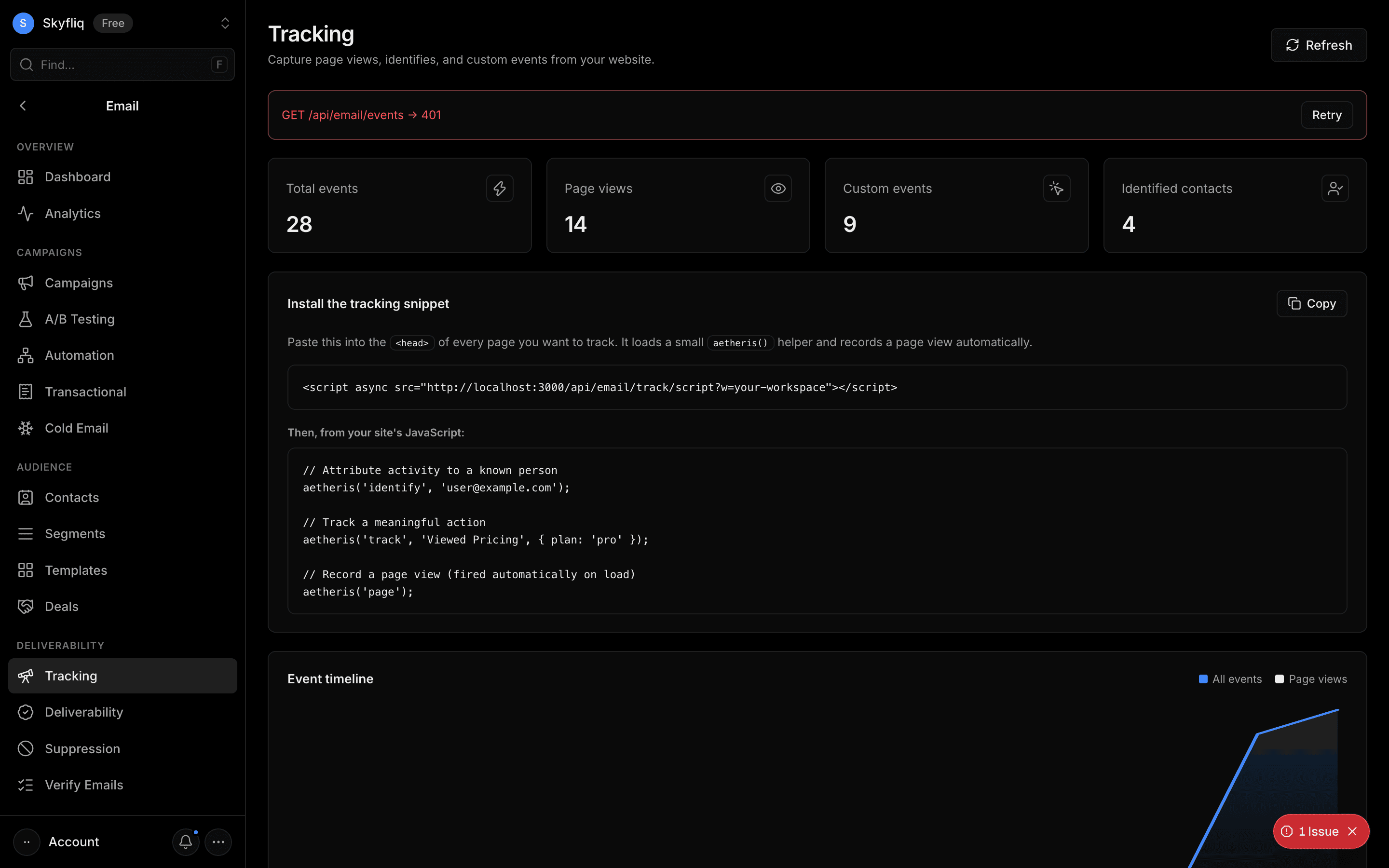The image size is (1389, 868).
Task: Click the Cold Email snowflake icon
Action: coord(25,428)
